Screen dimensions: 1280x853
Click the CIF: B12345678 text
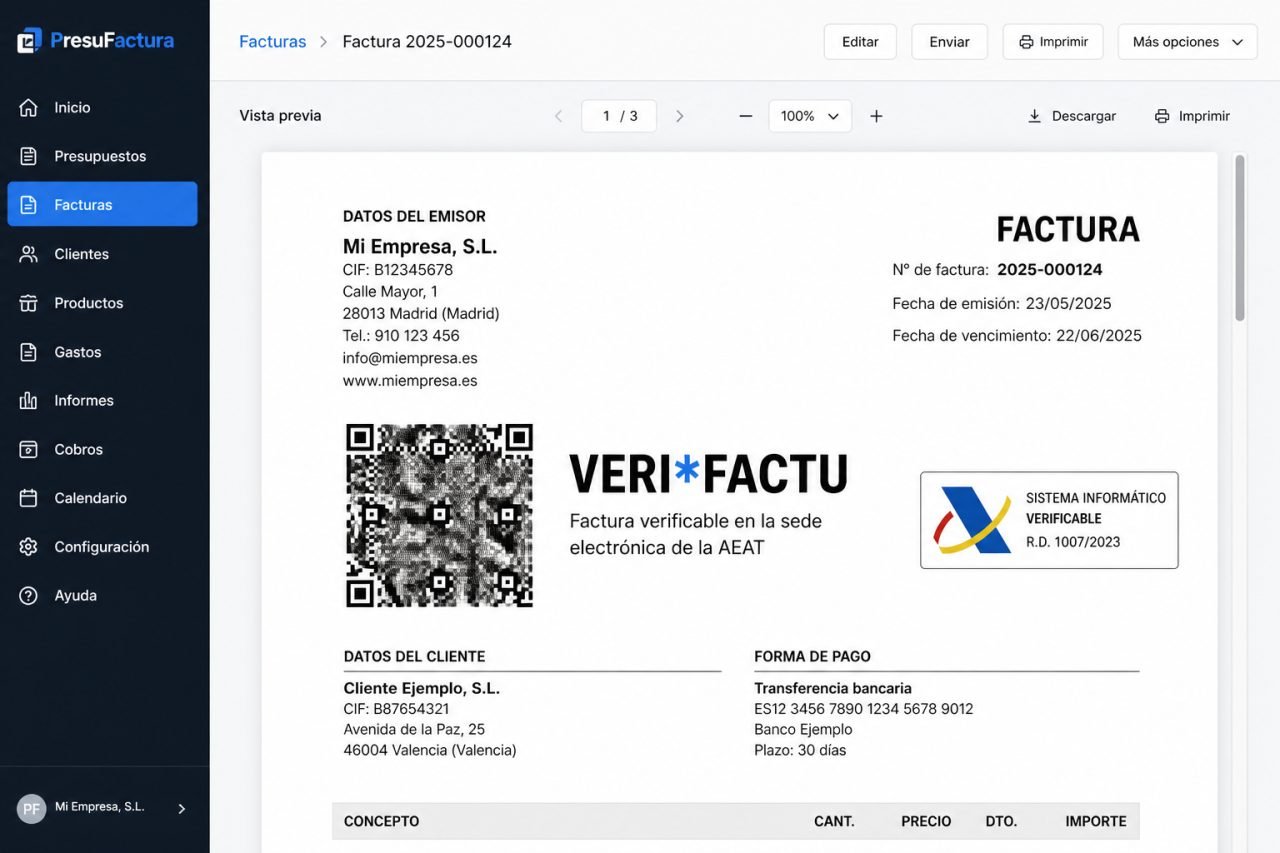[398, 270]
